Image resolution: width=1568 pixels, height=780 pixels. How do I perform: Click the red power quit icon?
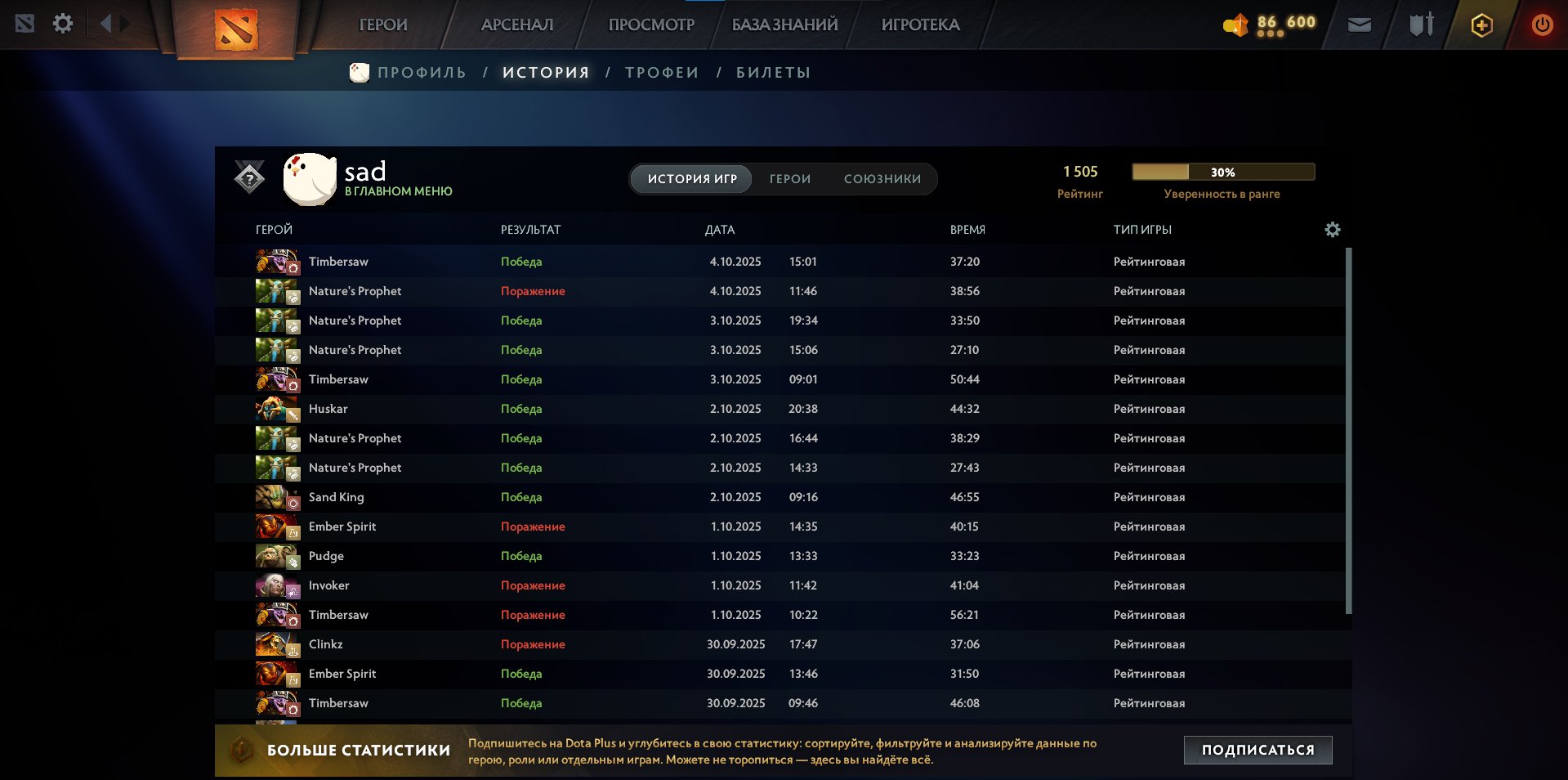click(x=1542, y=25)
